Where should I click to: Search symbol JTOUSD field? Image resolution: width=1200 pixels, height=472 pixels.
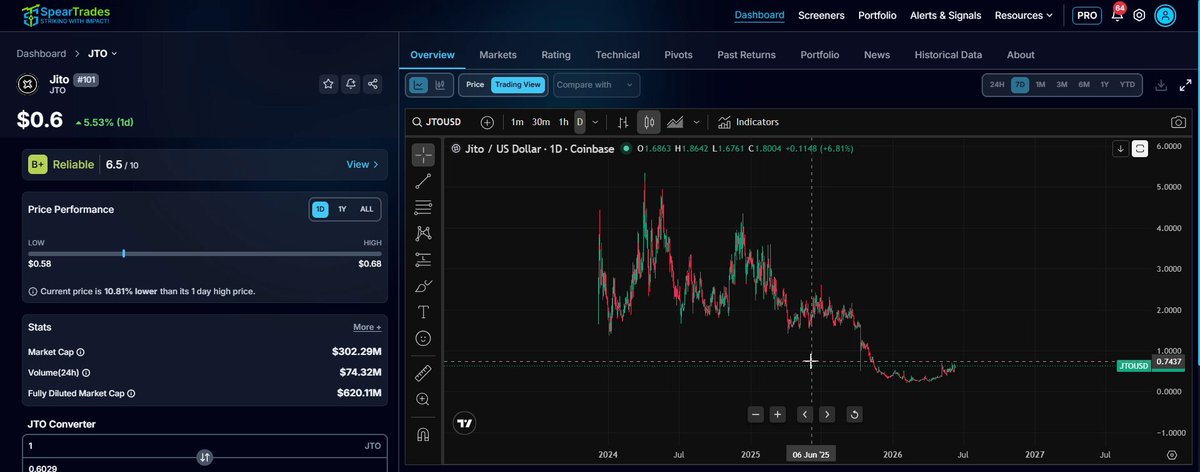[x=439, y=122]
